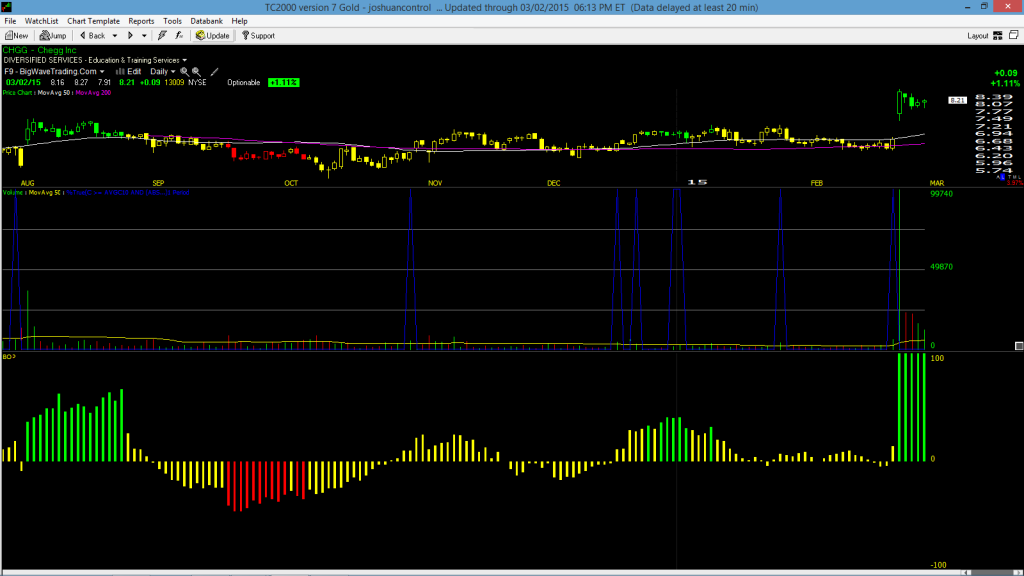Click the 8.21 current price marker

pos(957,101)
